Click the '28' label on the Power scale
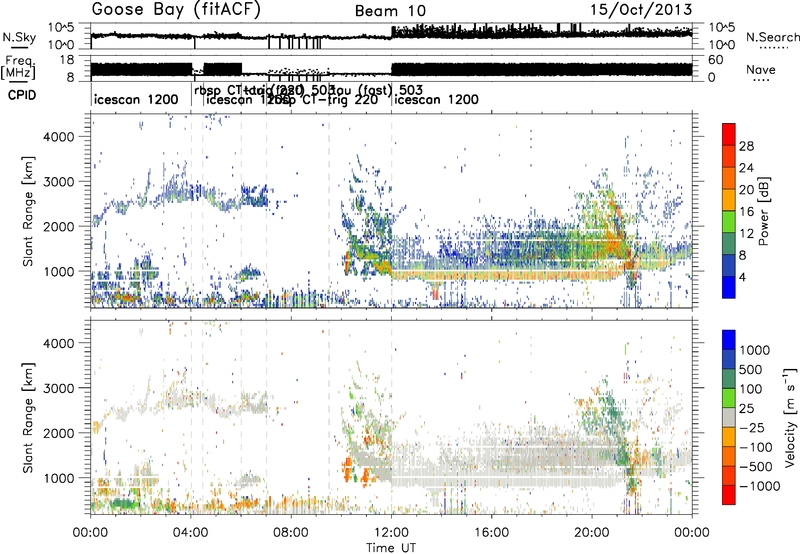This screenshot has width=800, height=554. [x=746, y=146]
